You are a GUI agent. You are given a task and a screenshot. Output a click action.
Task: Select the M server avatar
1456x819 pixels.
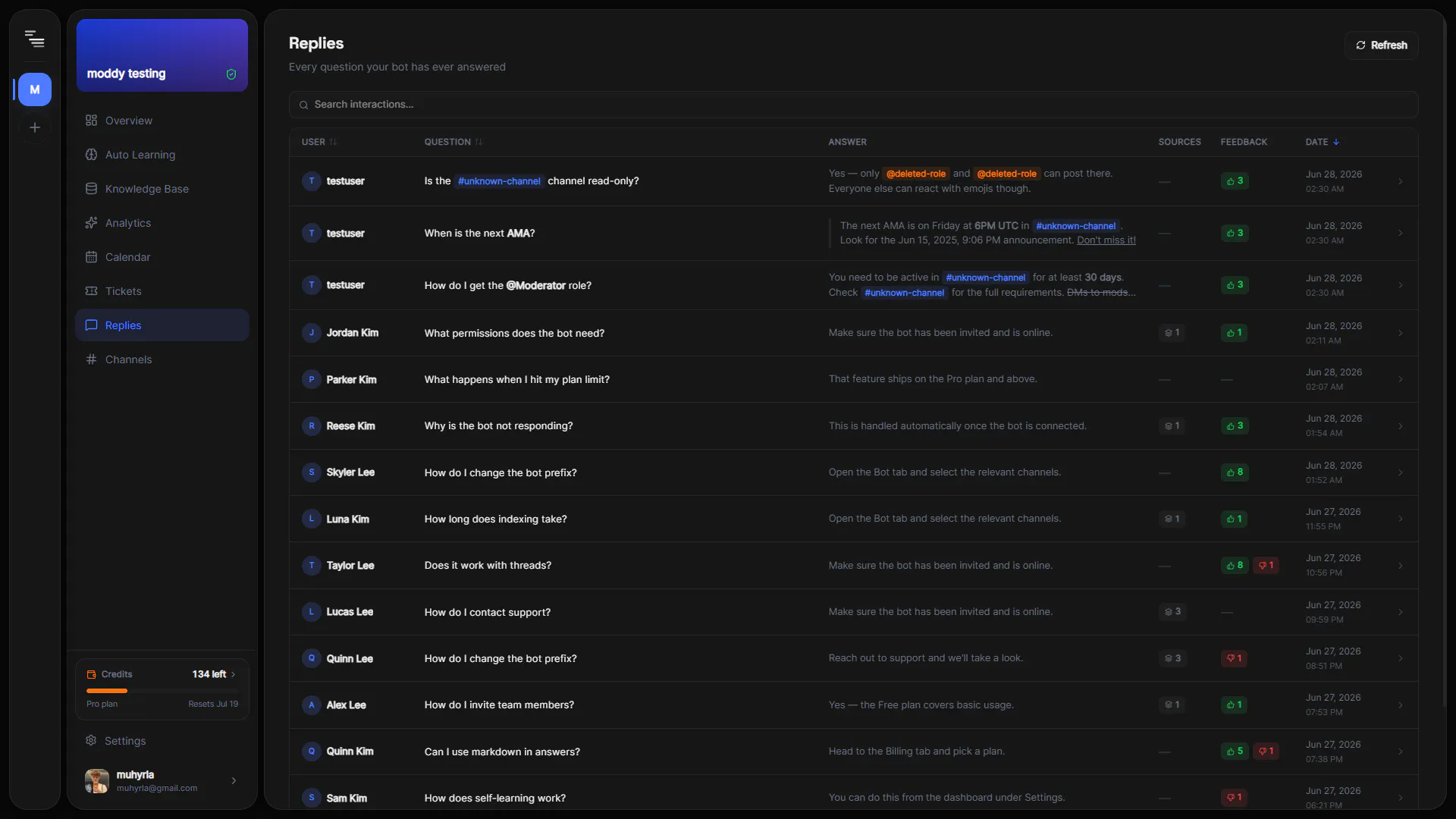[35, 89]
